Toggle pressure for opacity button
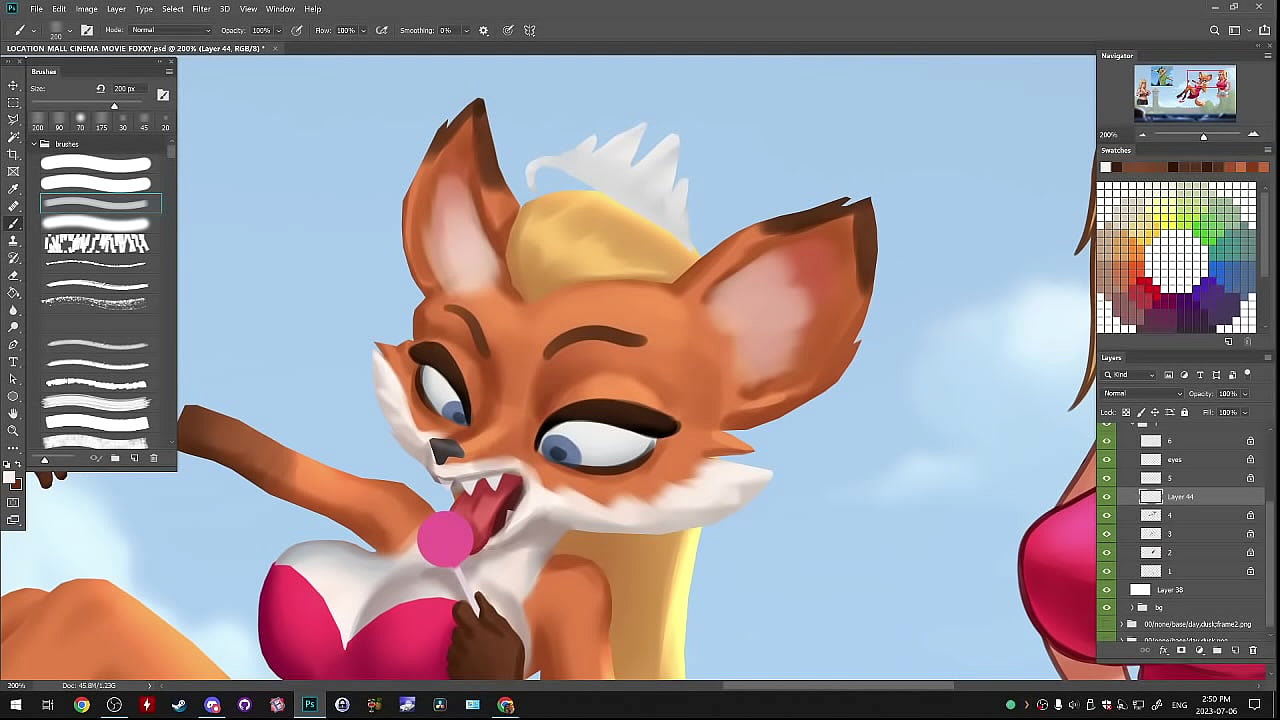Screen dimensions: 1280x720 click(x=297, y=30)
